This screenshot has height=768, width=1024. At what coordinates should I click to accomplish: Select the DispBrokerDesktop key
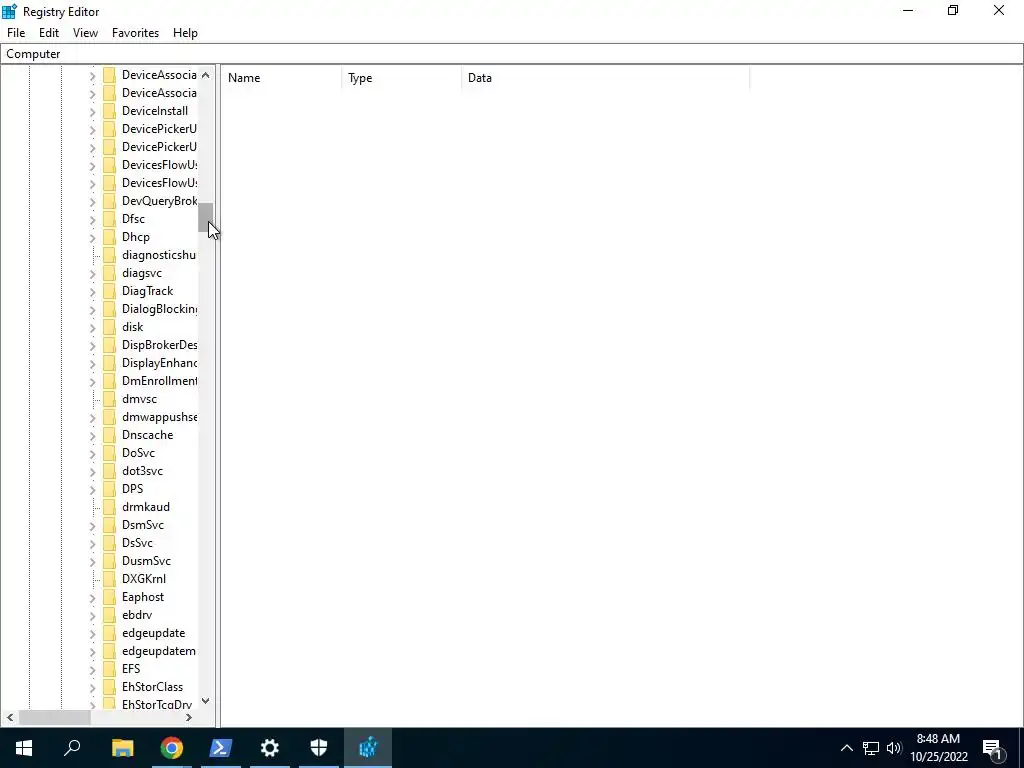point(159,345)
